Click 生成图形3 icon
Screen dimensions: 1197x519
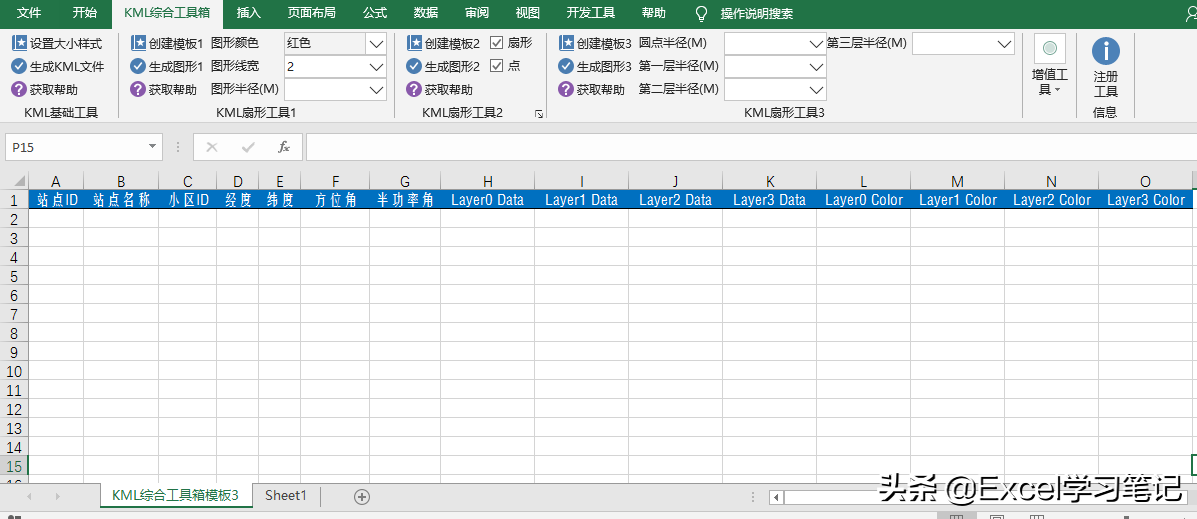point(566,66)
